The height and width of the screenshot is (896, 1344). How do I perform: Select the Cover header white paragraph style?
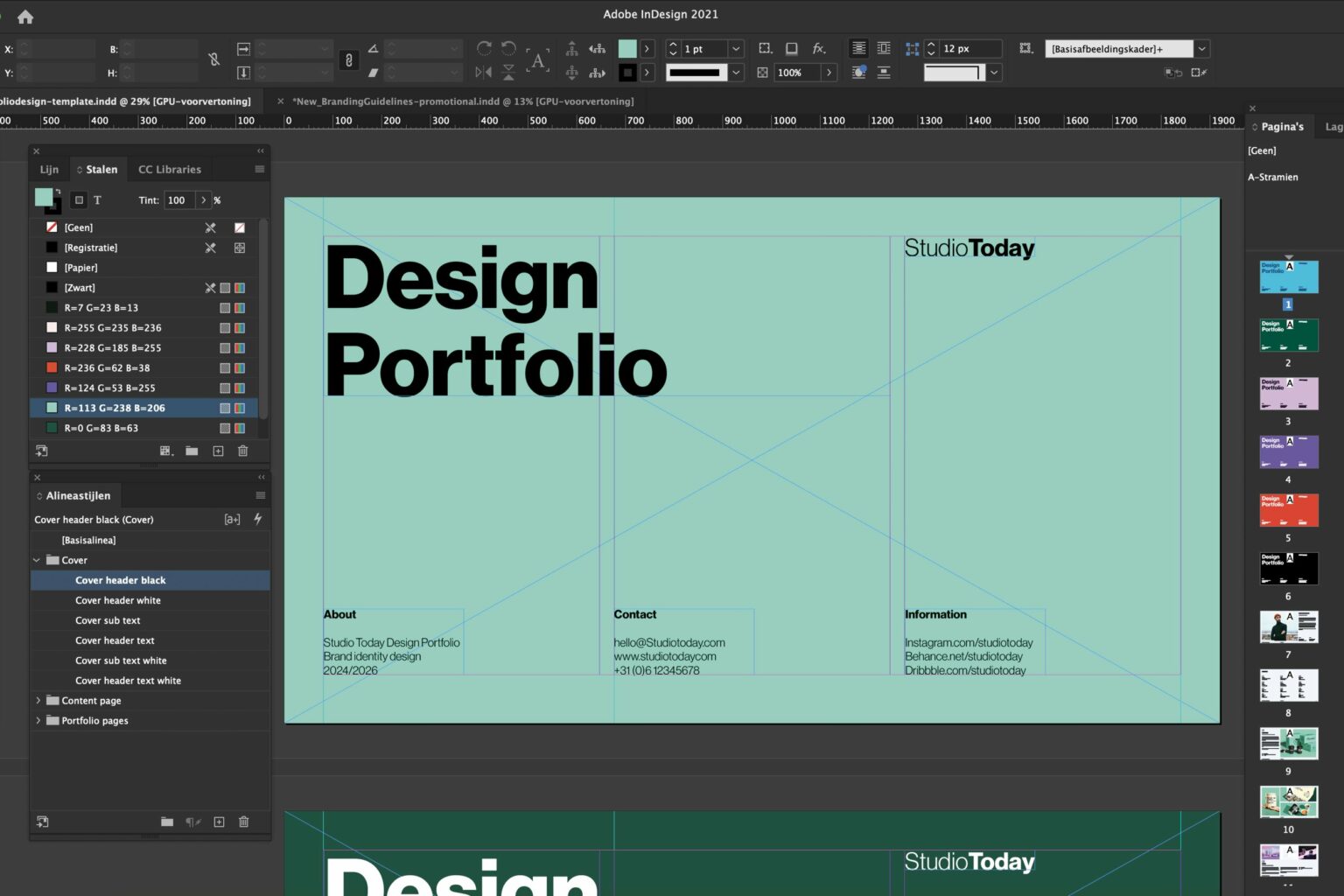pos(117,600)
